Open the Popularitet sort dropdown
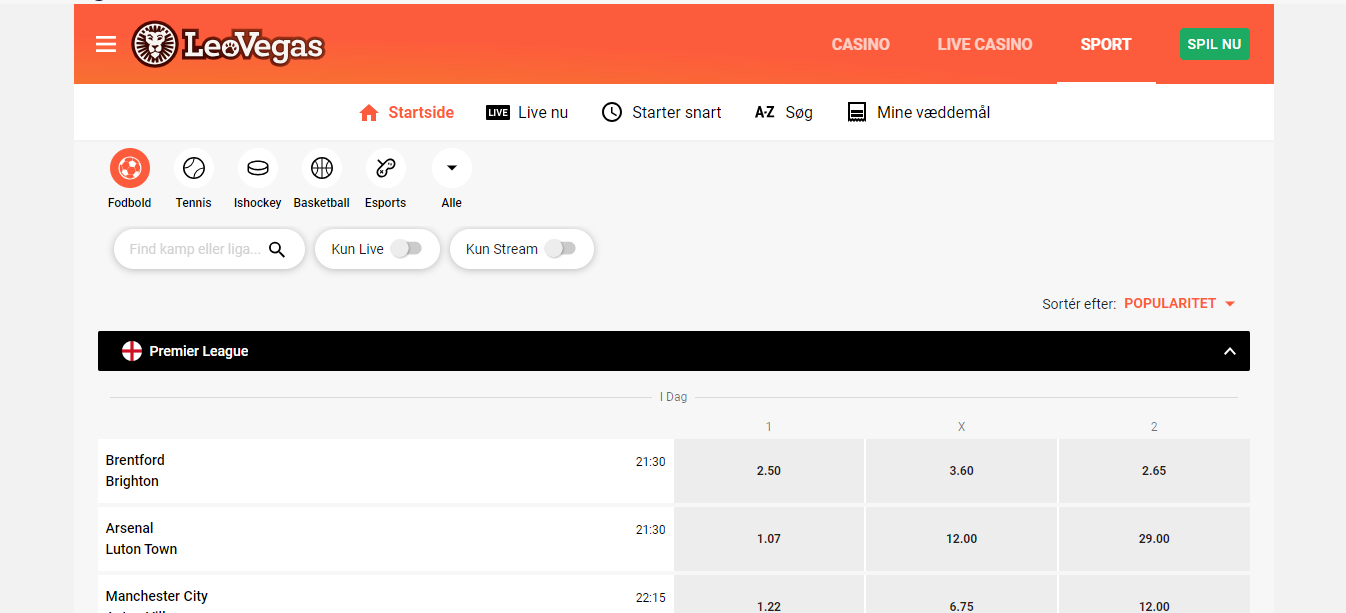Viewport: 1346px width, 613px height. coord(1180,303)
